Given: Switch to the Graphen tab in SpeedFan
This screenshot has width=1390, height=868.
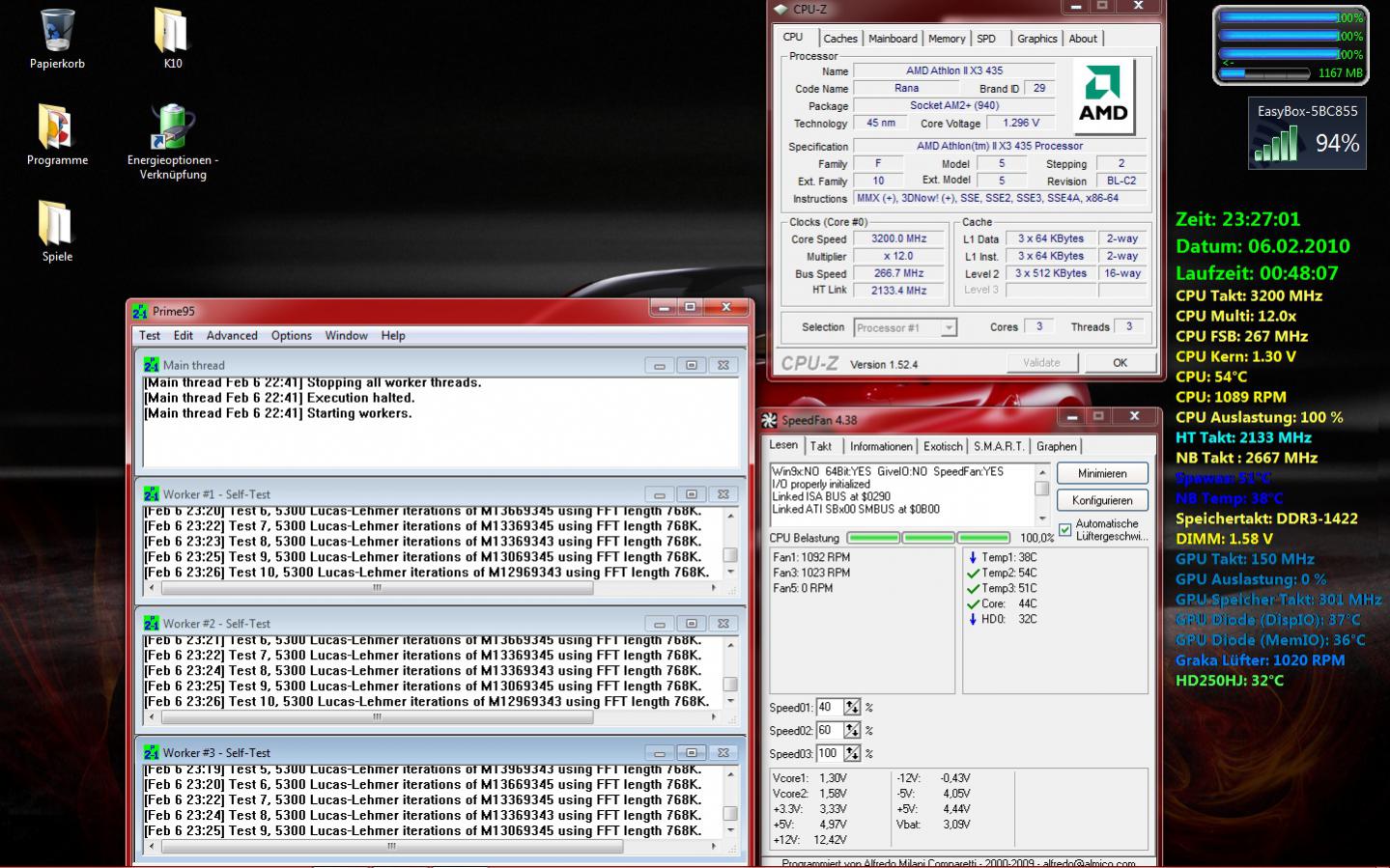Looking at the screenshot, I should click(x=1056, y=446).
